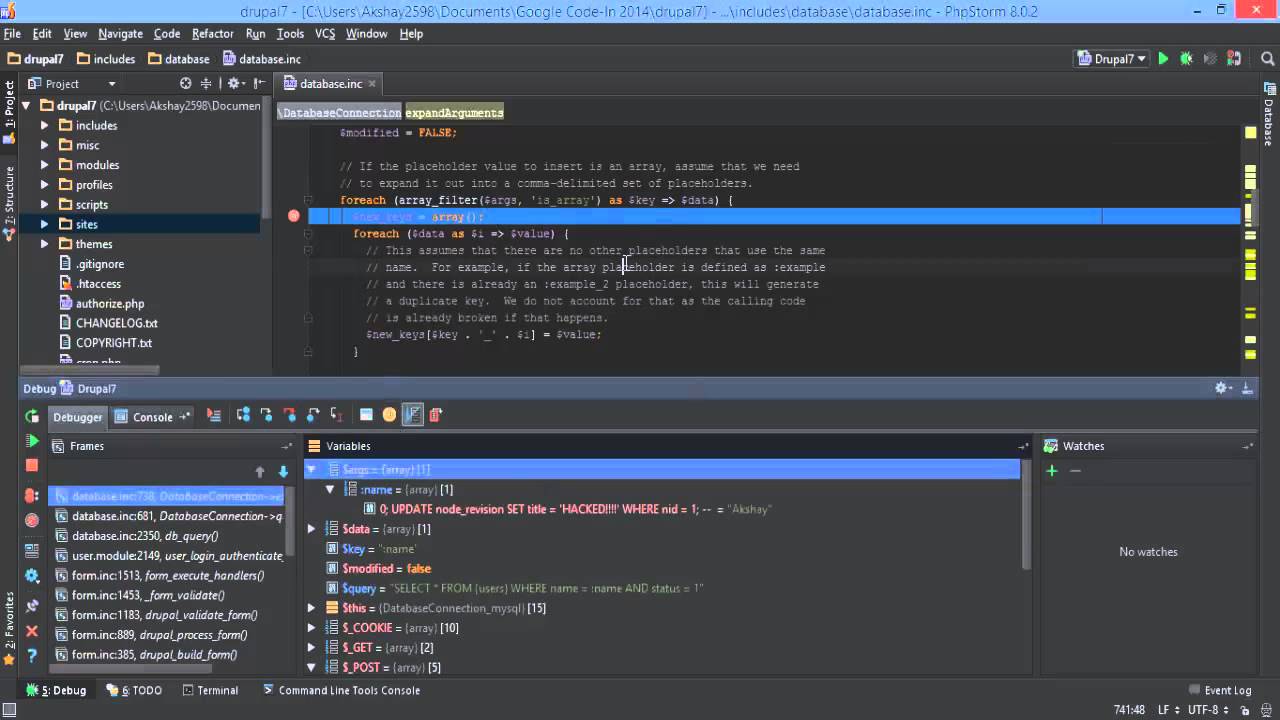The width and height of the screenshot is (1280, 720).
Task: Click the Force Step Into icon
Action: point(289,415)
